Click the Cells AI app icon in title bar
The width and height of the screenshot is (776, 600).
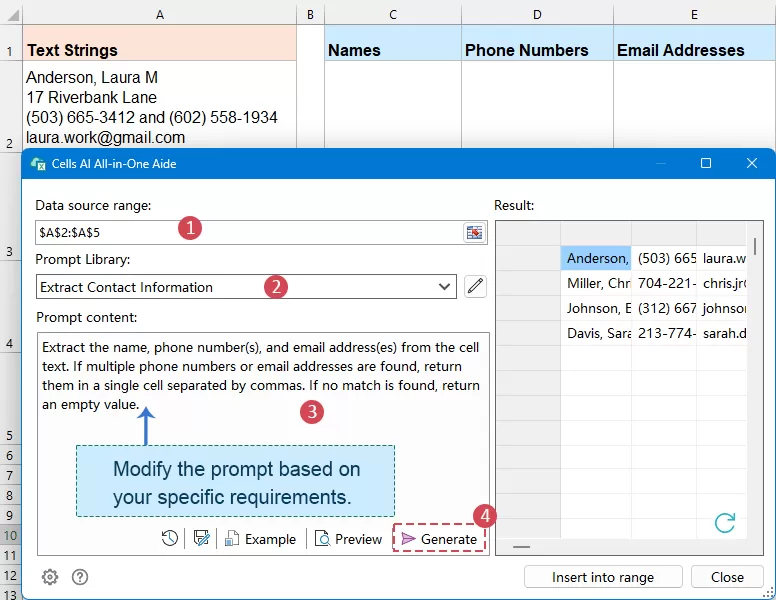pyautogui.click(x=38, y=164)
